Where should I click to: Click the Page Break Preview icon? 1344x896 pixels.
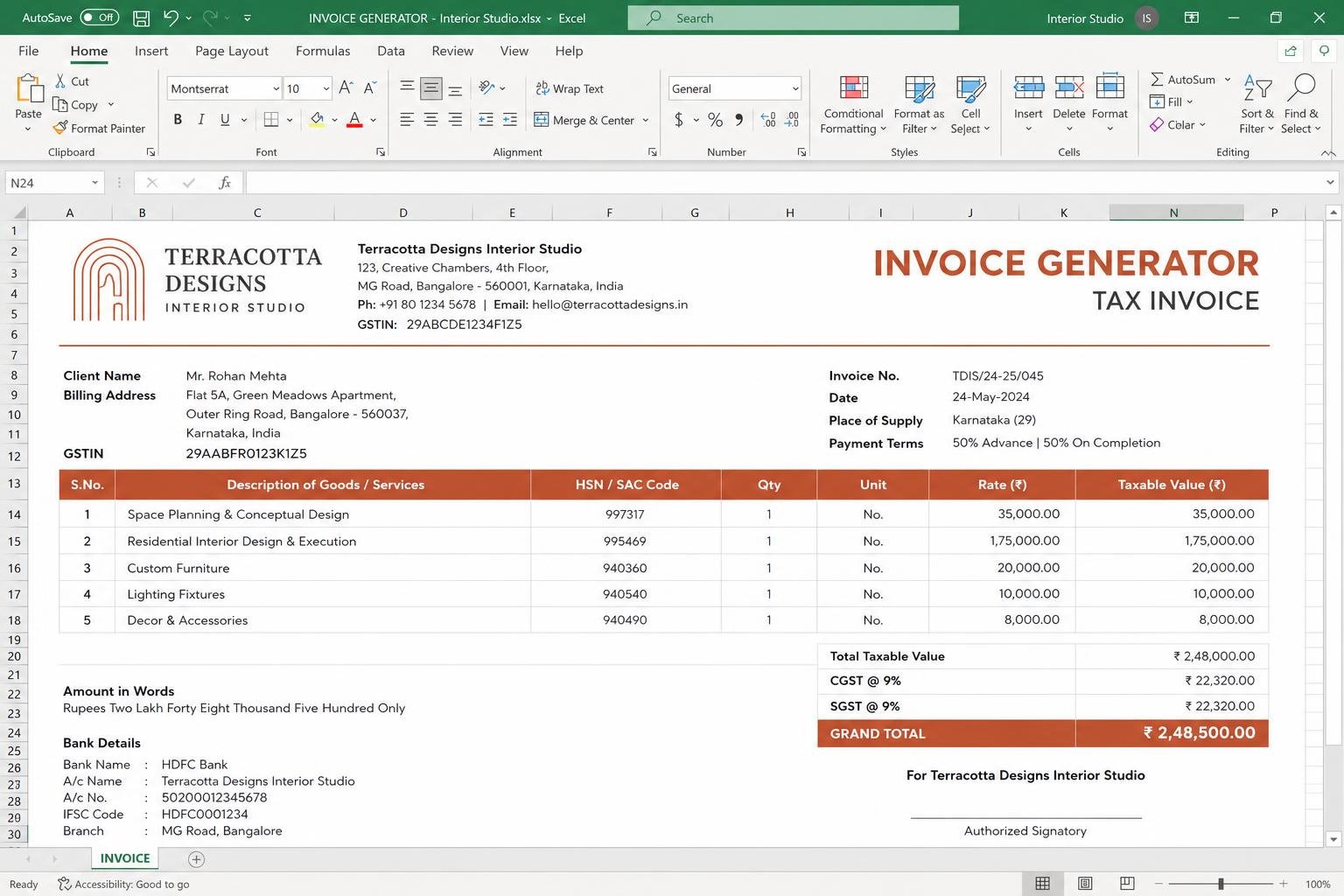point(1127,884)
